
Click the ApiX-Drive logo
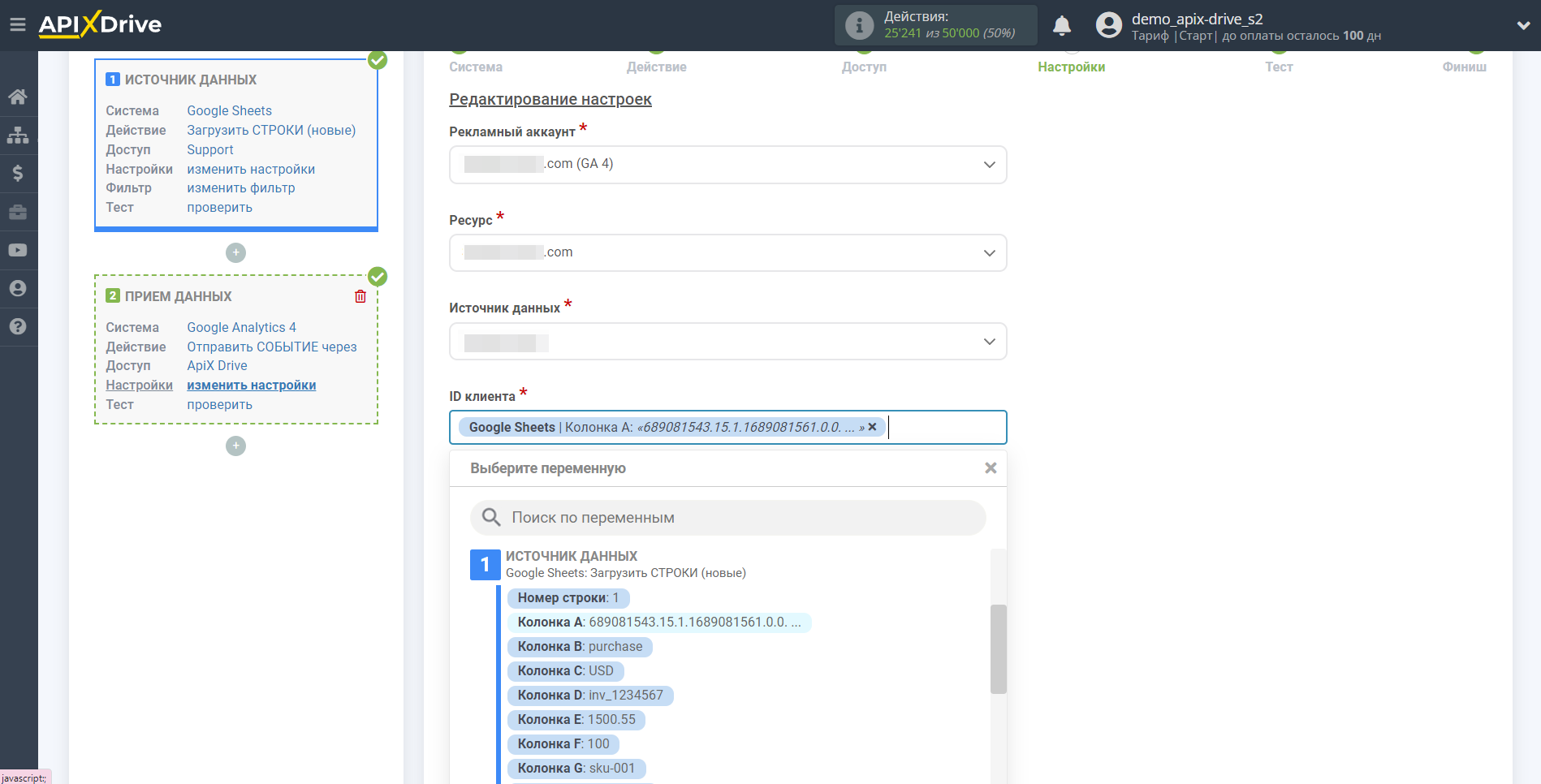click(100, 24)
